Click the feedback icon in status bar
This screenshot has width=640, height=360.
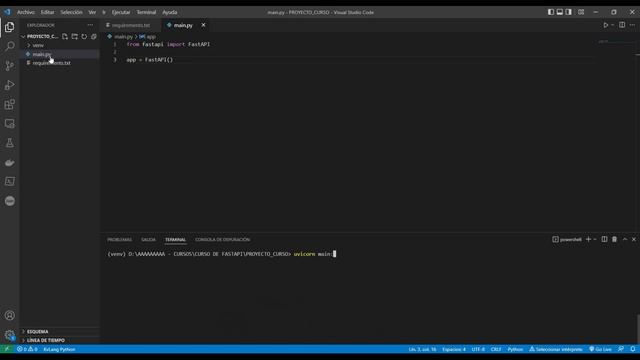coord(621,349)
